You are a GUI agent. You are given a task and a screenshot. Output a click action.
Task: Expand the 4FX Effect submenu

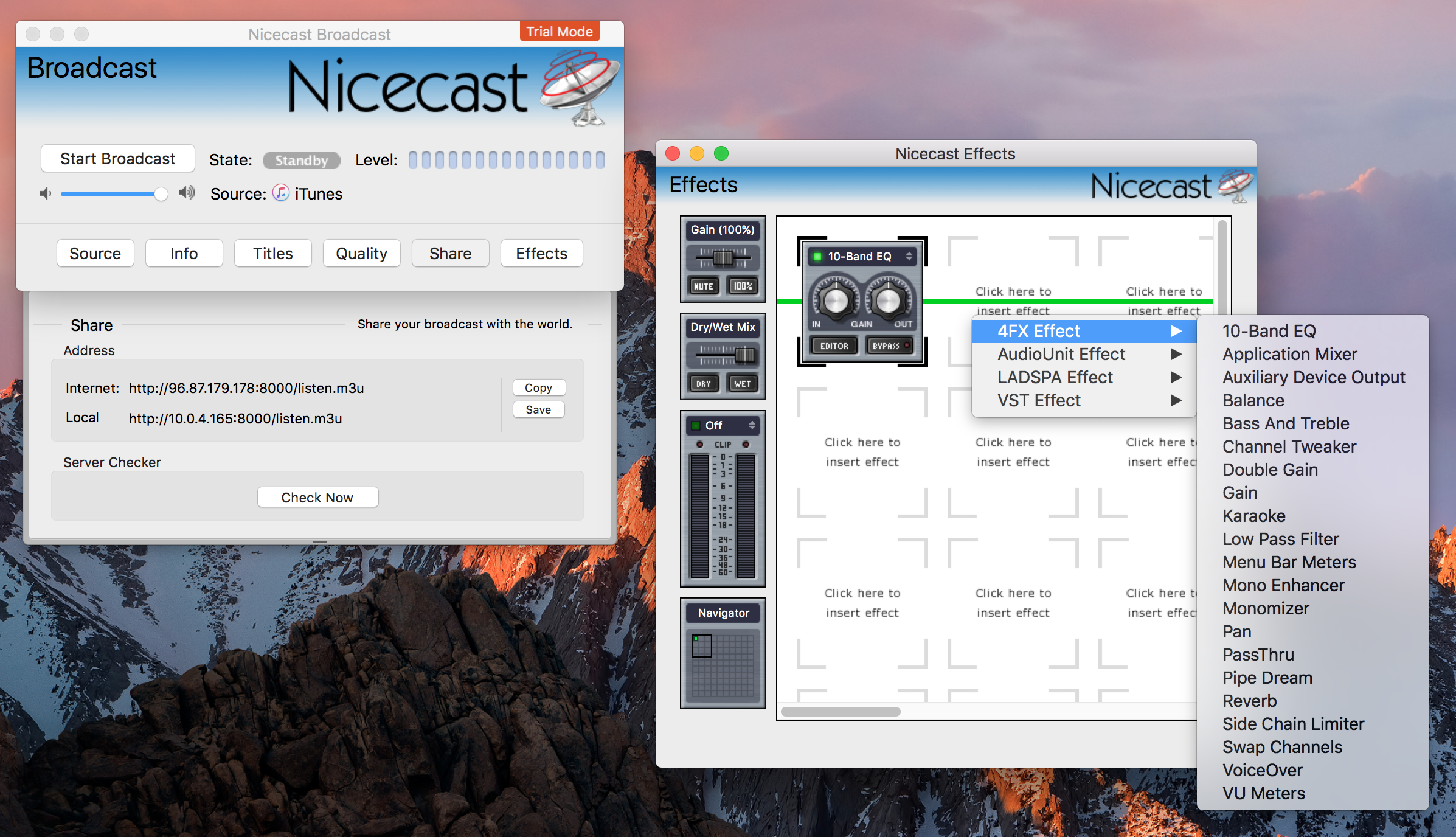coord(1084,331)
